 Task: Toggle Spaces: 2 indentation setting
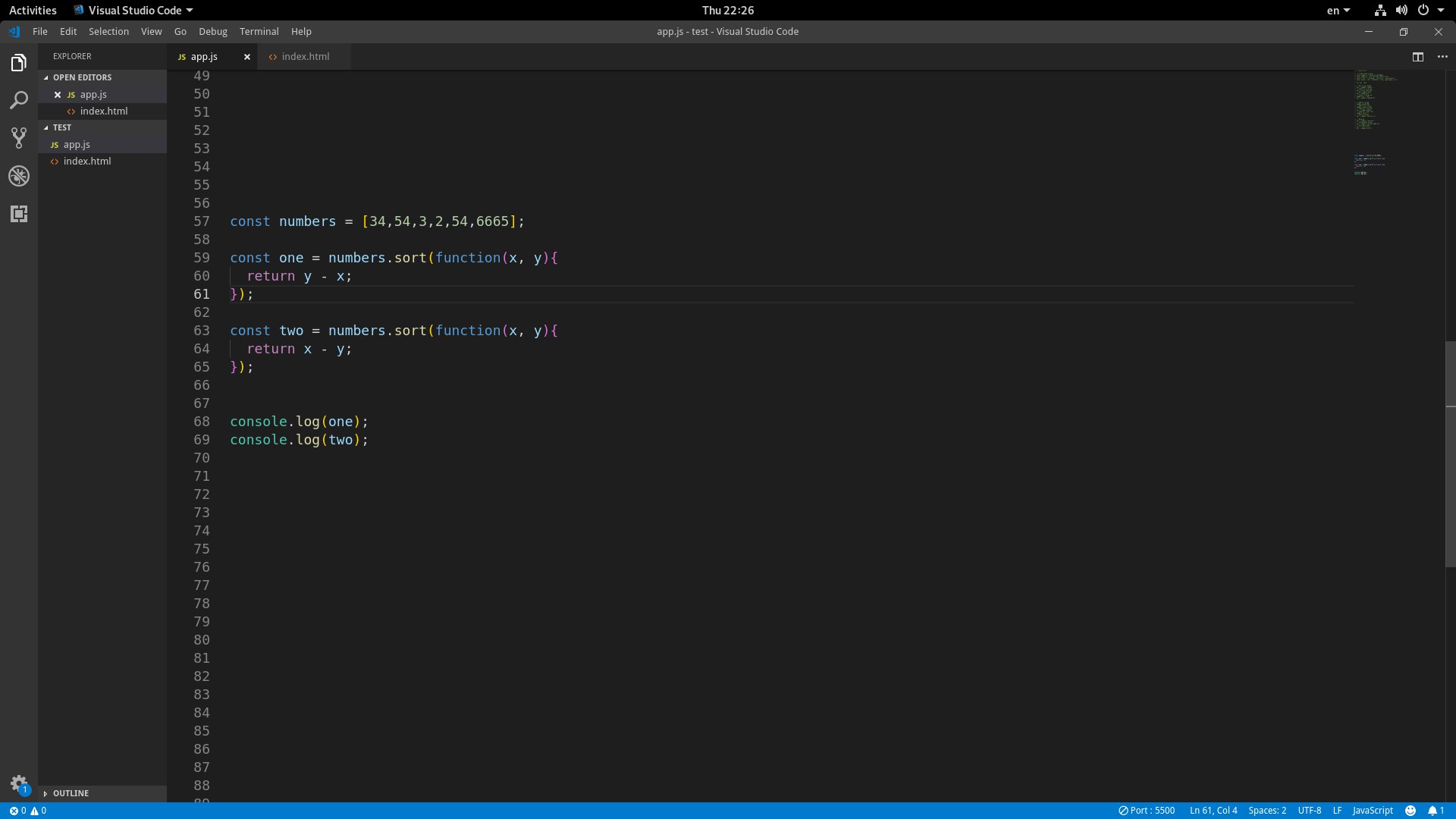tap(1266, 811)
